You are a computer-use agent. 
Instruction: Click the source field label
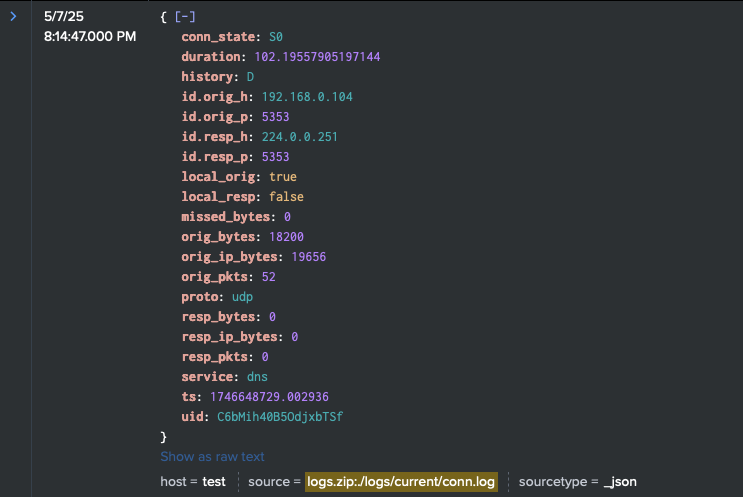point(269,482)
